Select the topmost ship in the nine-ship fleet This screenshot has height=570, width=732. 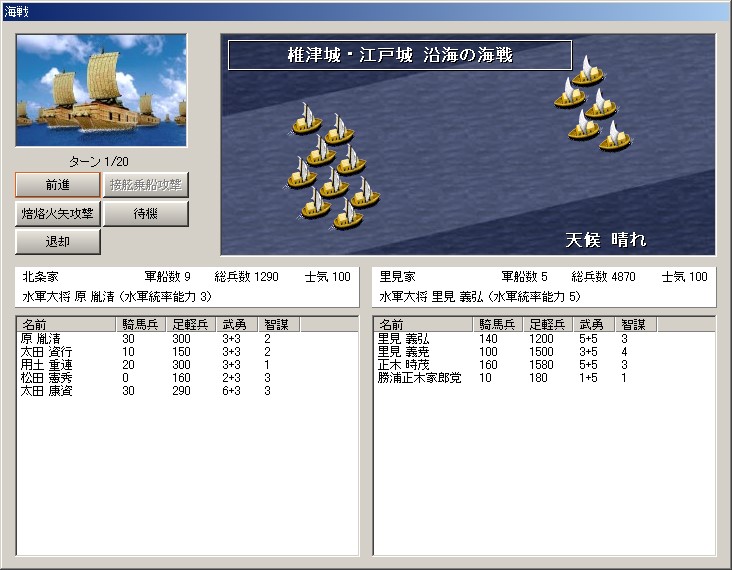point(307,119)
